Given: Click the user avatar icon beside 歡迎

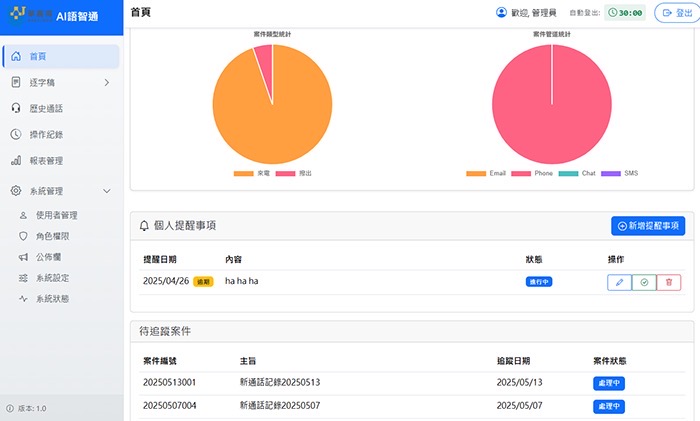Looking at the screenshot, I should [501, 13].
